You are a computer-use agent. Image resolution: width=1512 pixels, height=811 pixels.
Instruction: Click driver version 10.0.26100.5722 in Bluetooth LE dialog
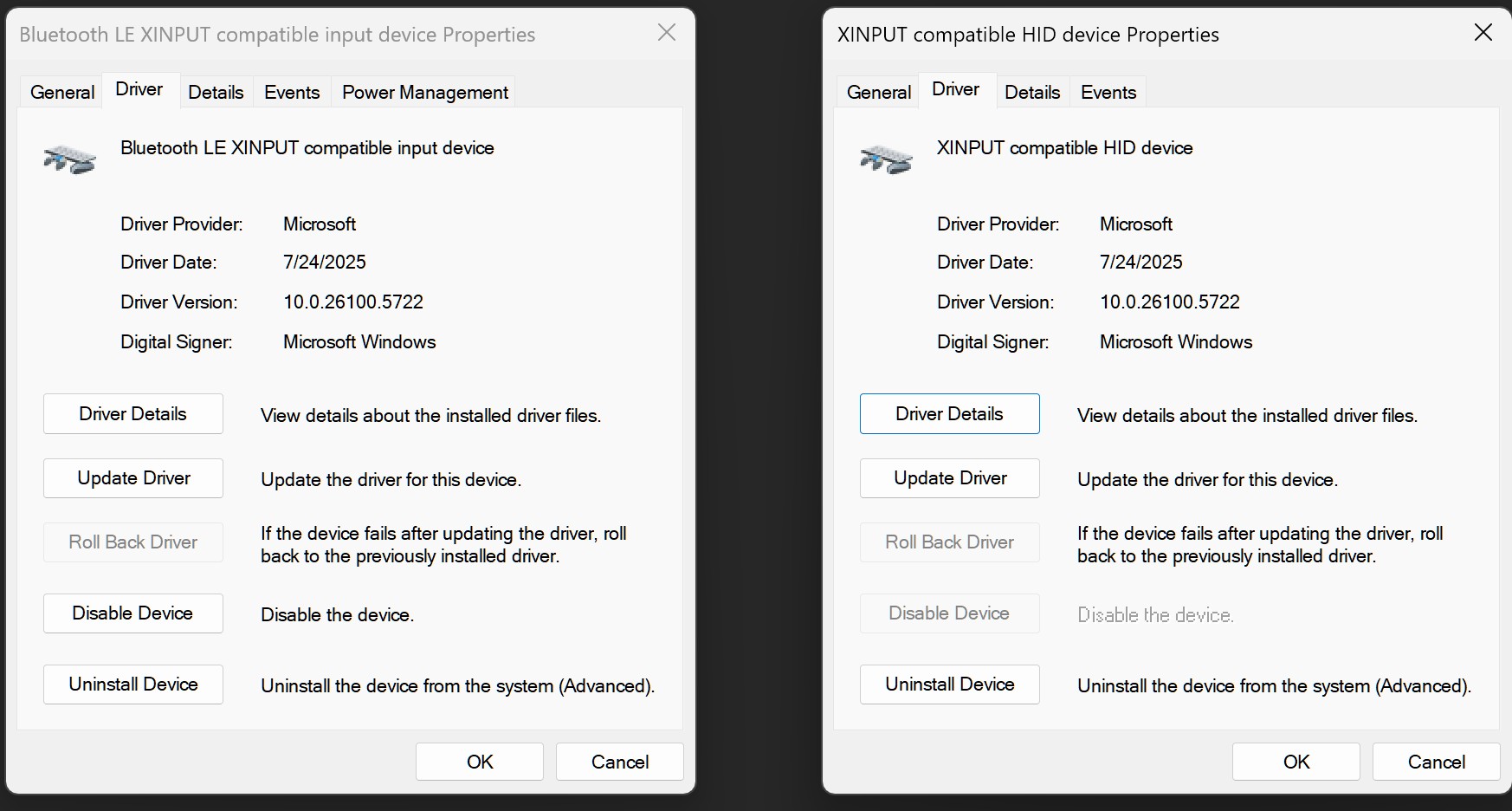pos(353,302)
